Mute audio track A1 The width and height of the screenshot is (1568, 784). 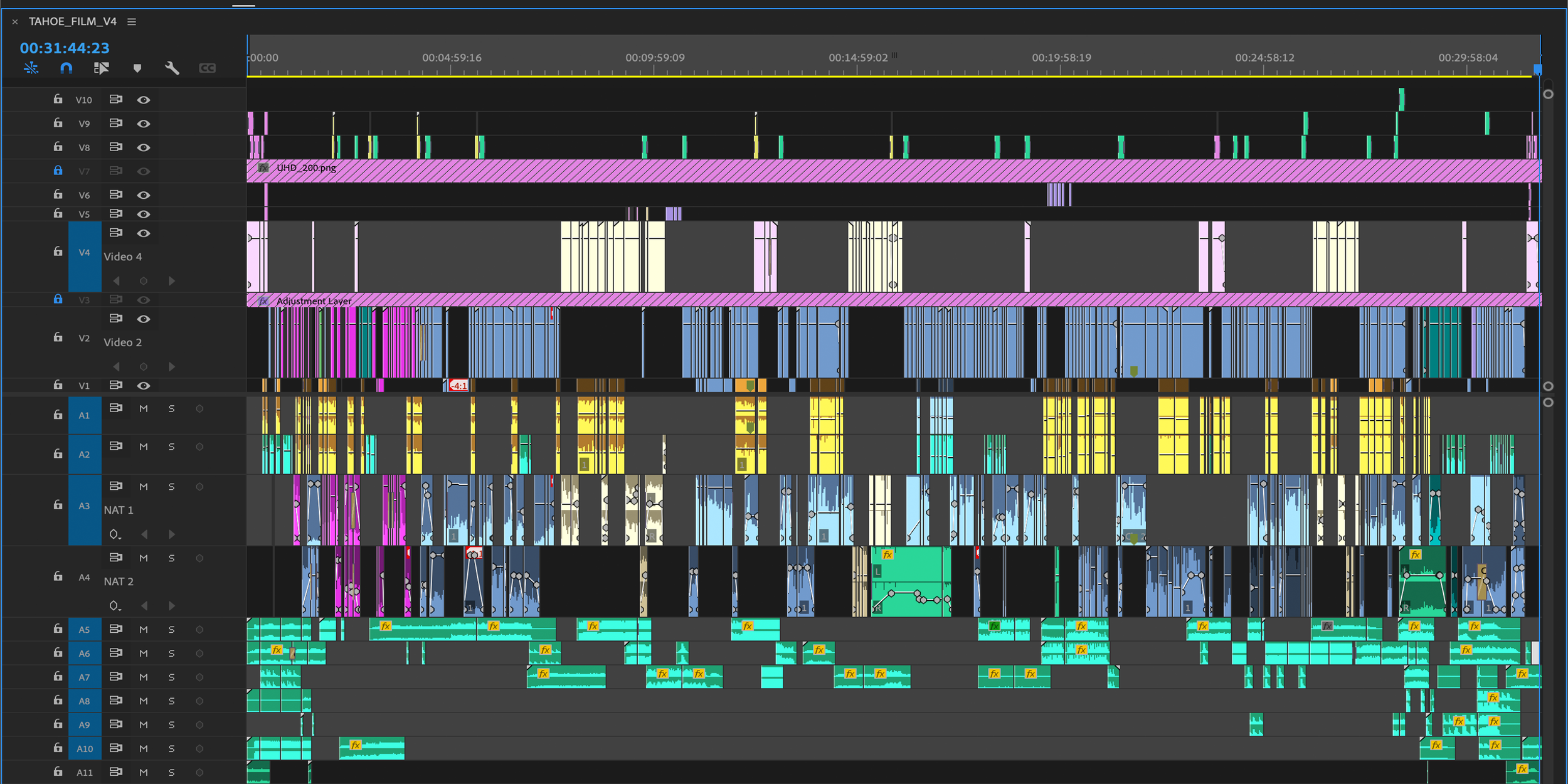click(x=144, y=408)
